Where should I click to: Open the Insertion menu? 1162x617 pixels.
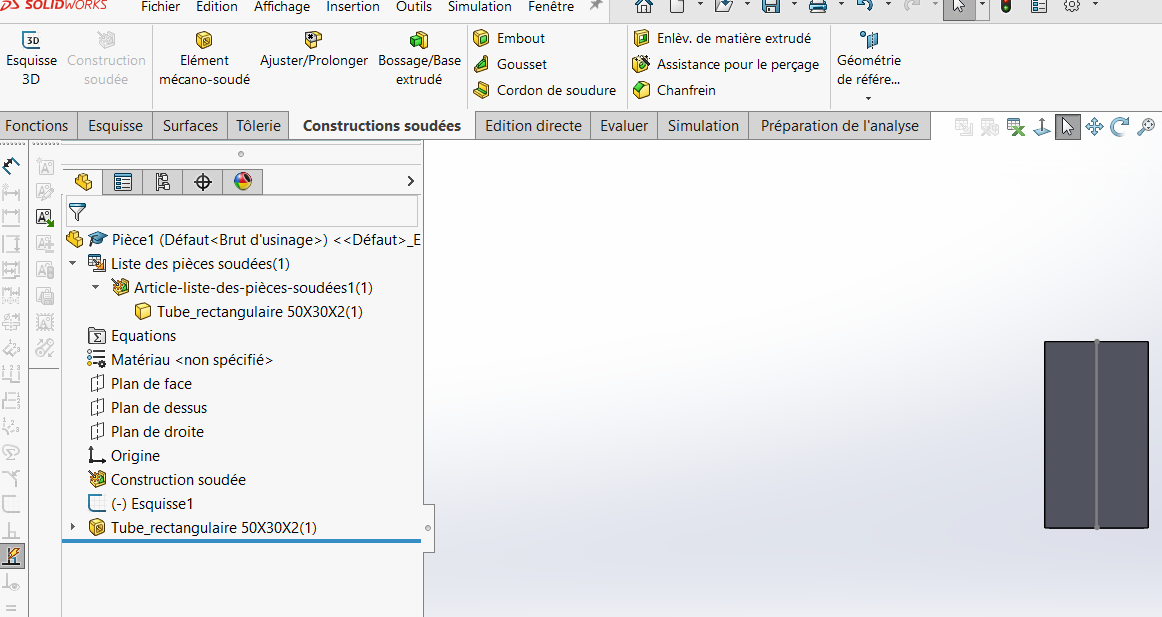(353, 7)
